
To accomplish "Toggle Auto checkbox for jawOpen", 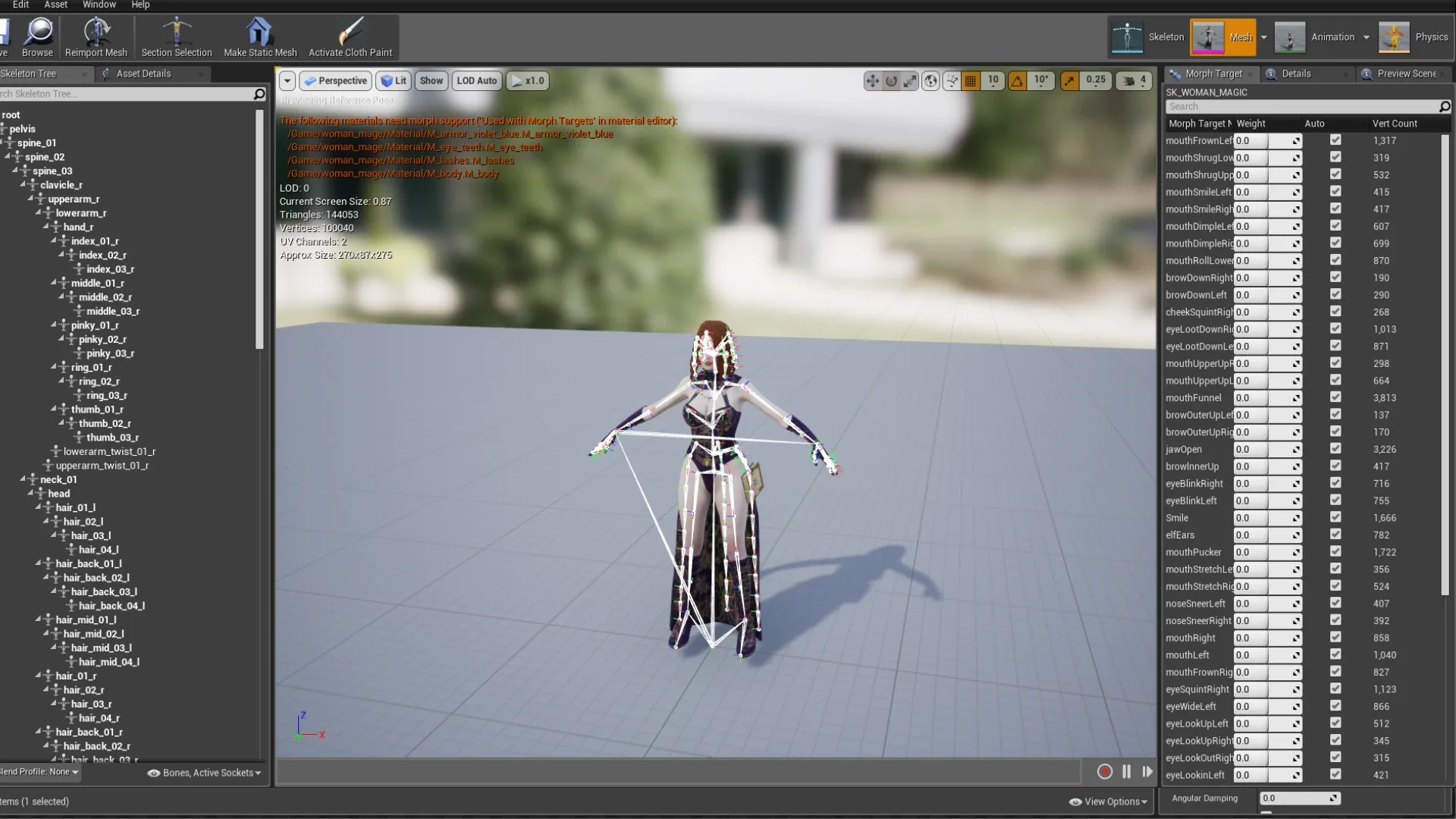I will pyautogui.click(x=1335, y=449).
